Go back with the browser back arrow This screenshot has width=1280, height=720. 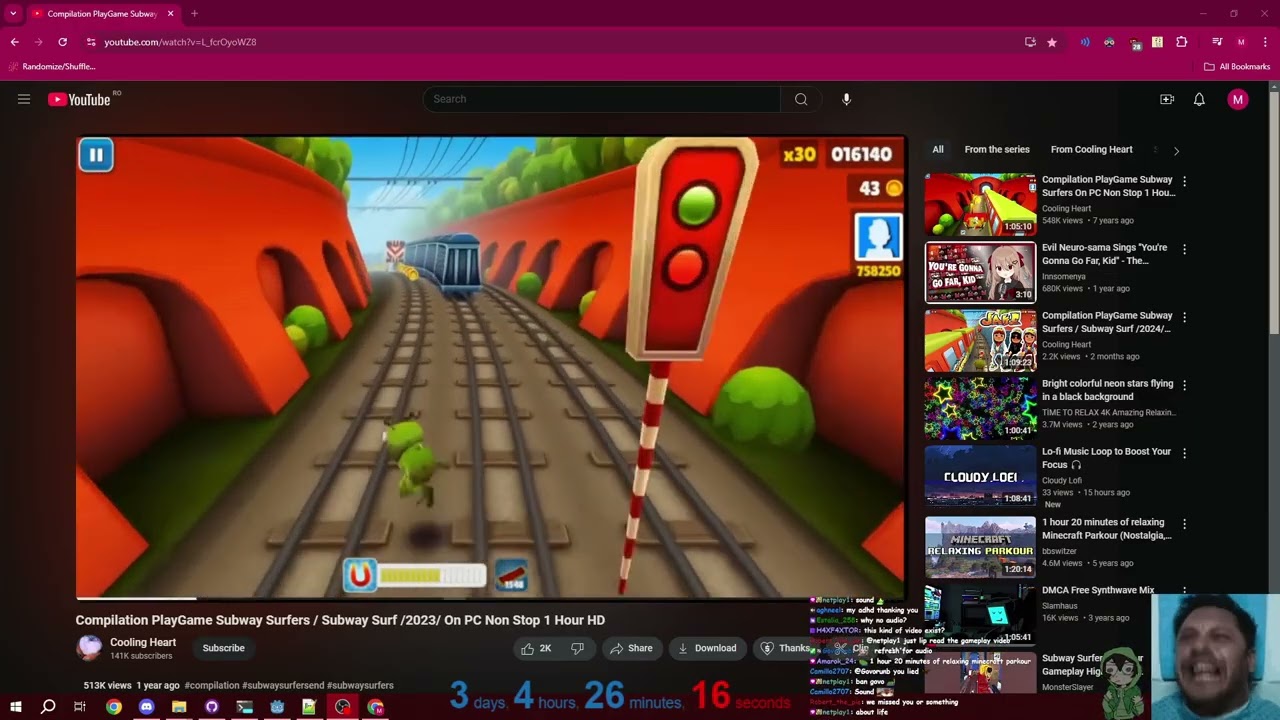pos(14,42)
